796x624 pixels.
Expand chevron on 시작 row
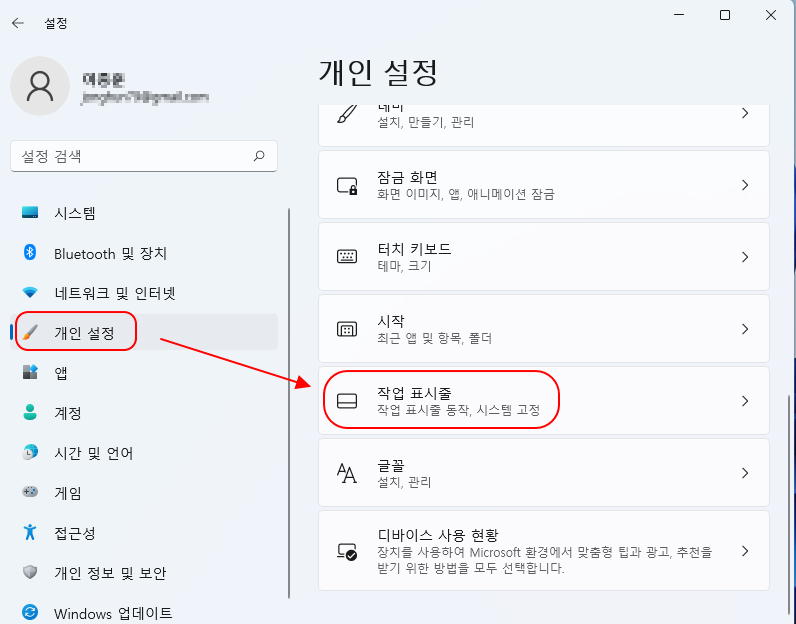point(745,329)
